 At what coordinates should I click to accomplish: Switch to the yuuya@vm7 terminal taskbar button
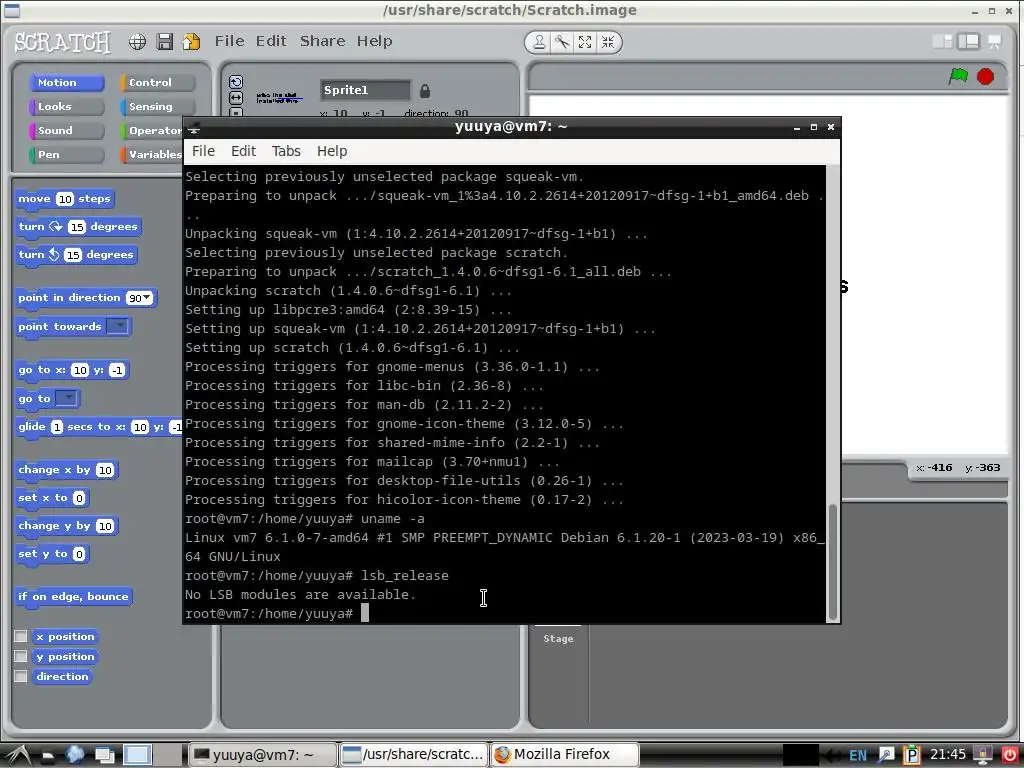[263, 755]
